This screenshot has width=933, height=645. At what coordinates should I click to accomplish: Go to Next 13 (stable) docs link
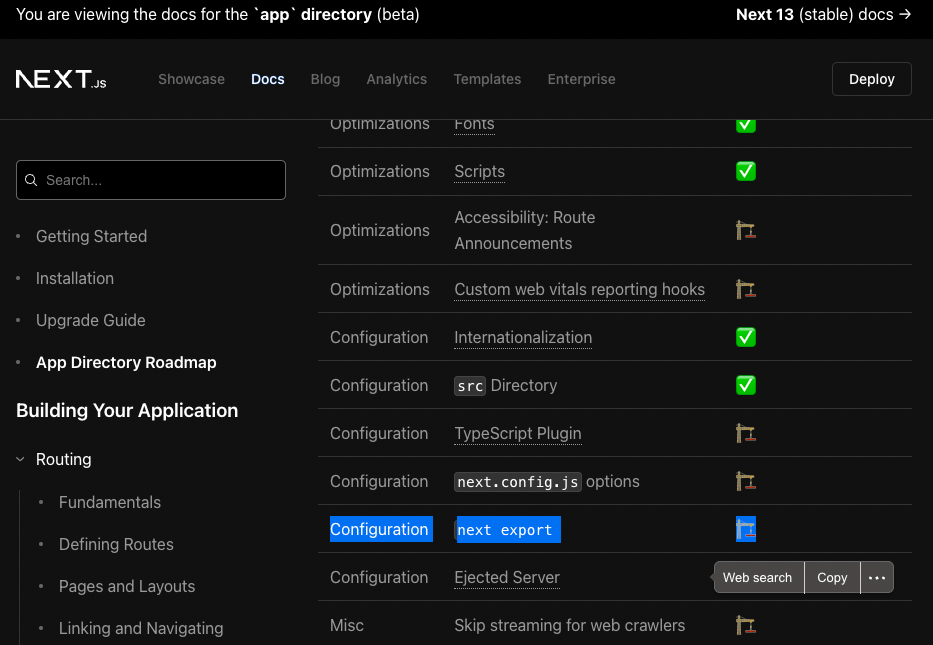coord(824,14)
